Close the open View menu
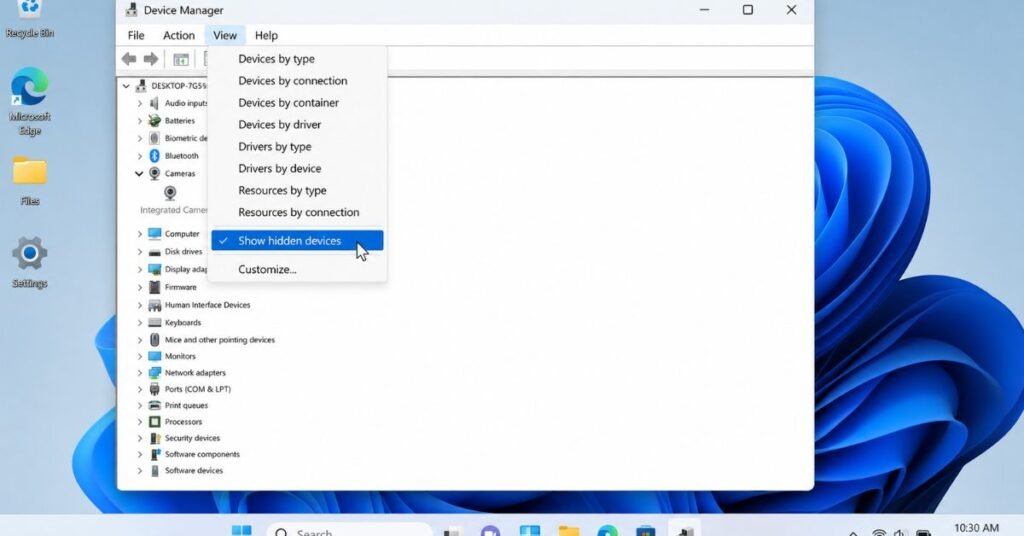The image size is (1024, 536). click(225, 35)
